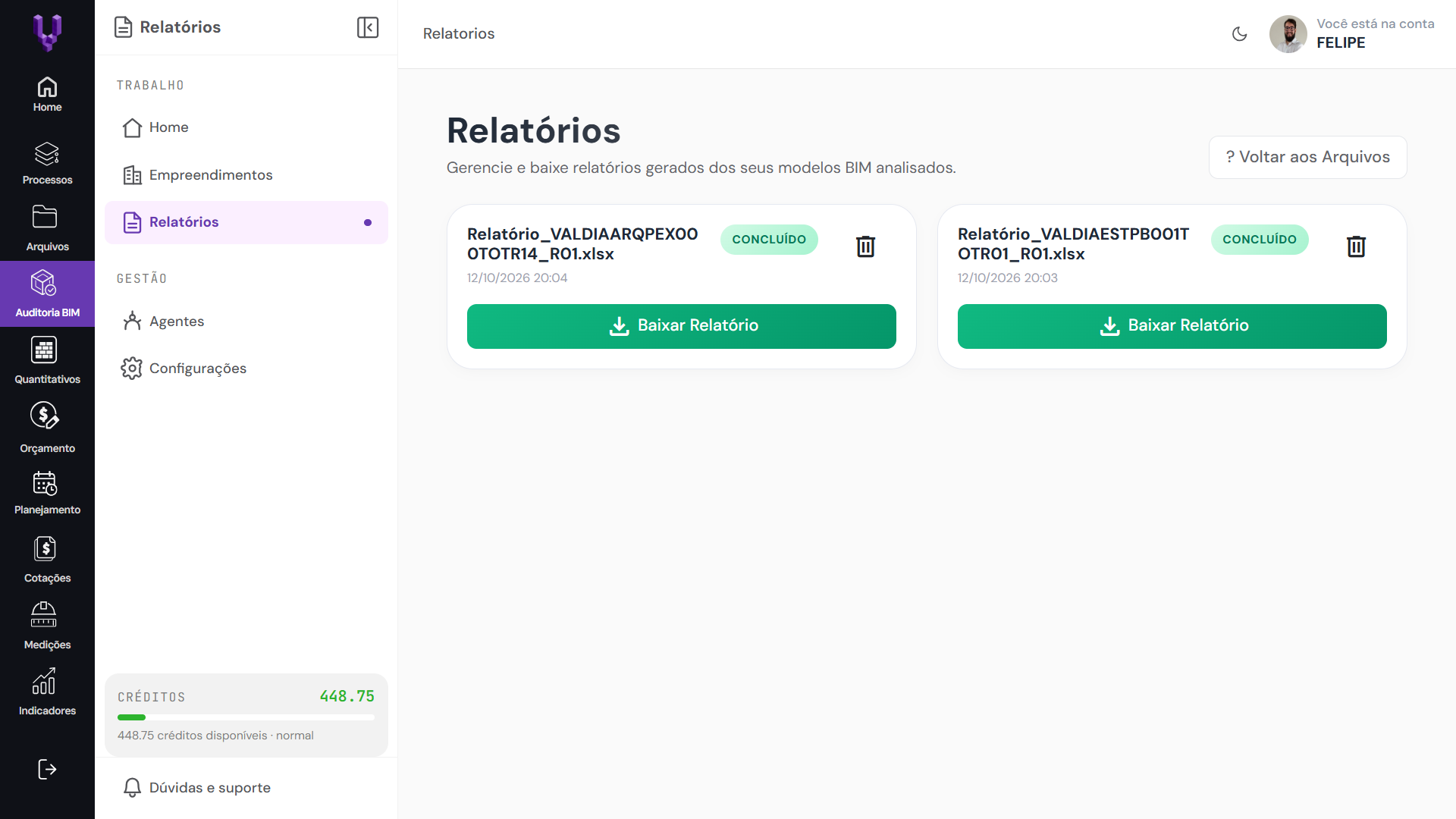The width and height of the screenshot is (1456, 819).
Task: Download the VALDIAESTPB001TOTR01 report
Action: (x=1172, y=326)
